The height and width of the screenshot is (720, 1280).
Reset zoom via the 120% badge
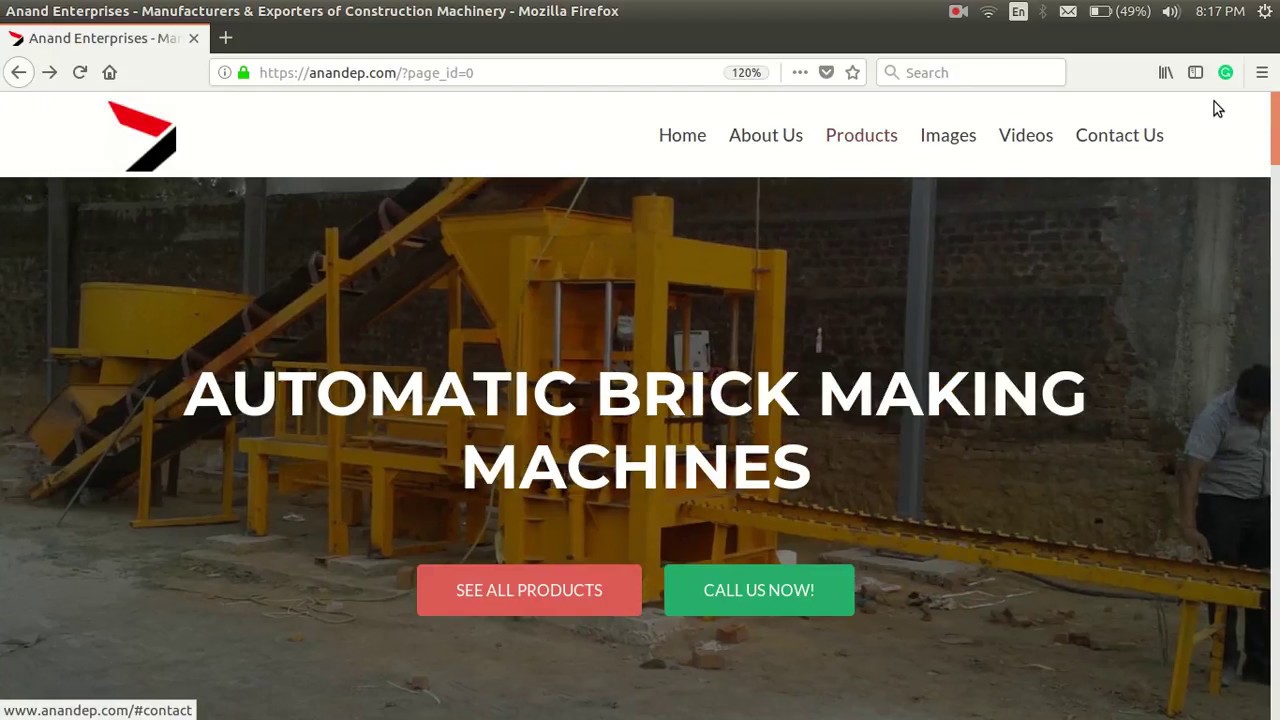point(747,72)
